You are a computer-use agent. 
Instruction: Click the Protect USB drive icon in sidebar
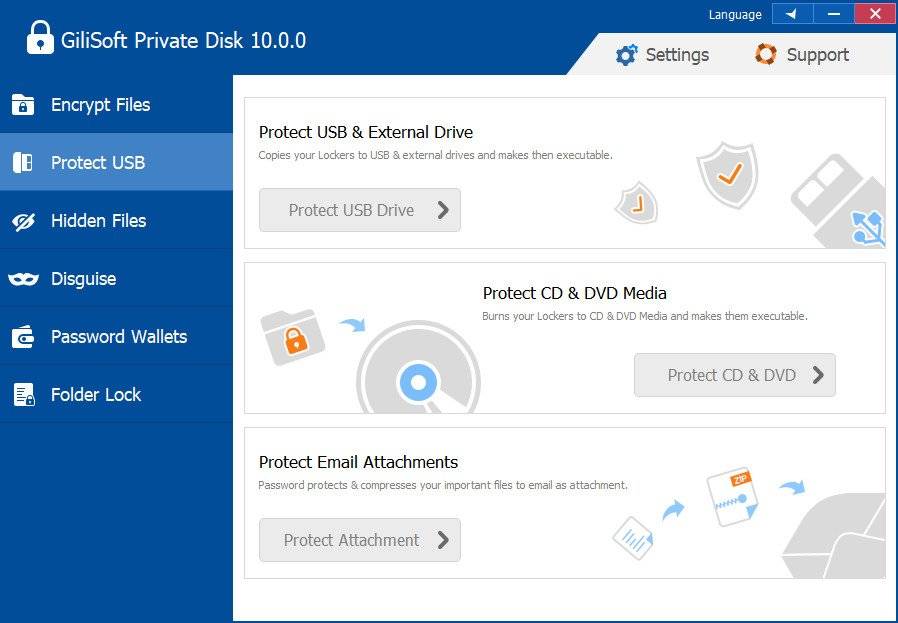(23, 163)
